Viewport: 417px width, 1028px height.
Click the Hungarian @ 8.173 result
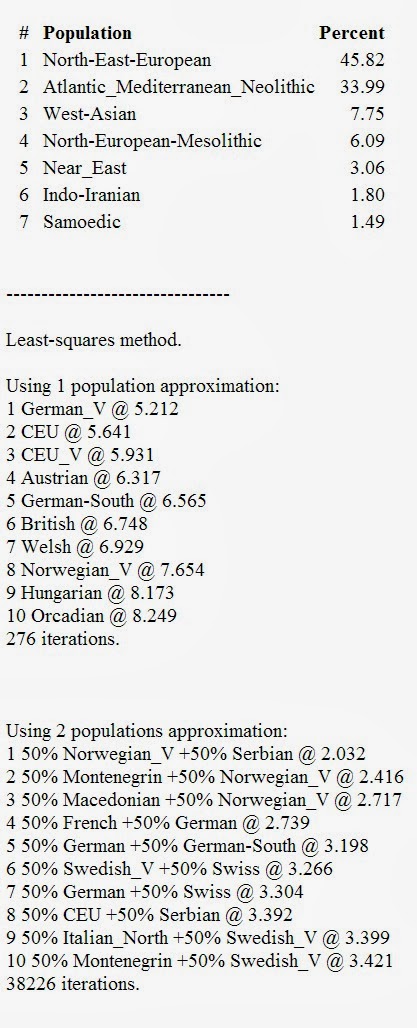90,593
